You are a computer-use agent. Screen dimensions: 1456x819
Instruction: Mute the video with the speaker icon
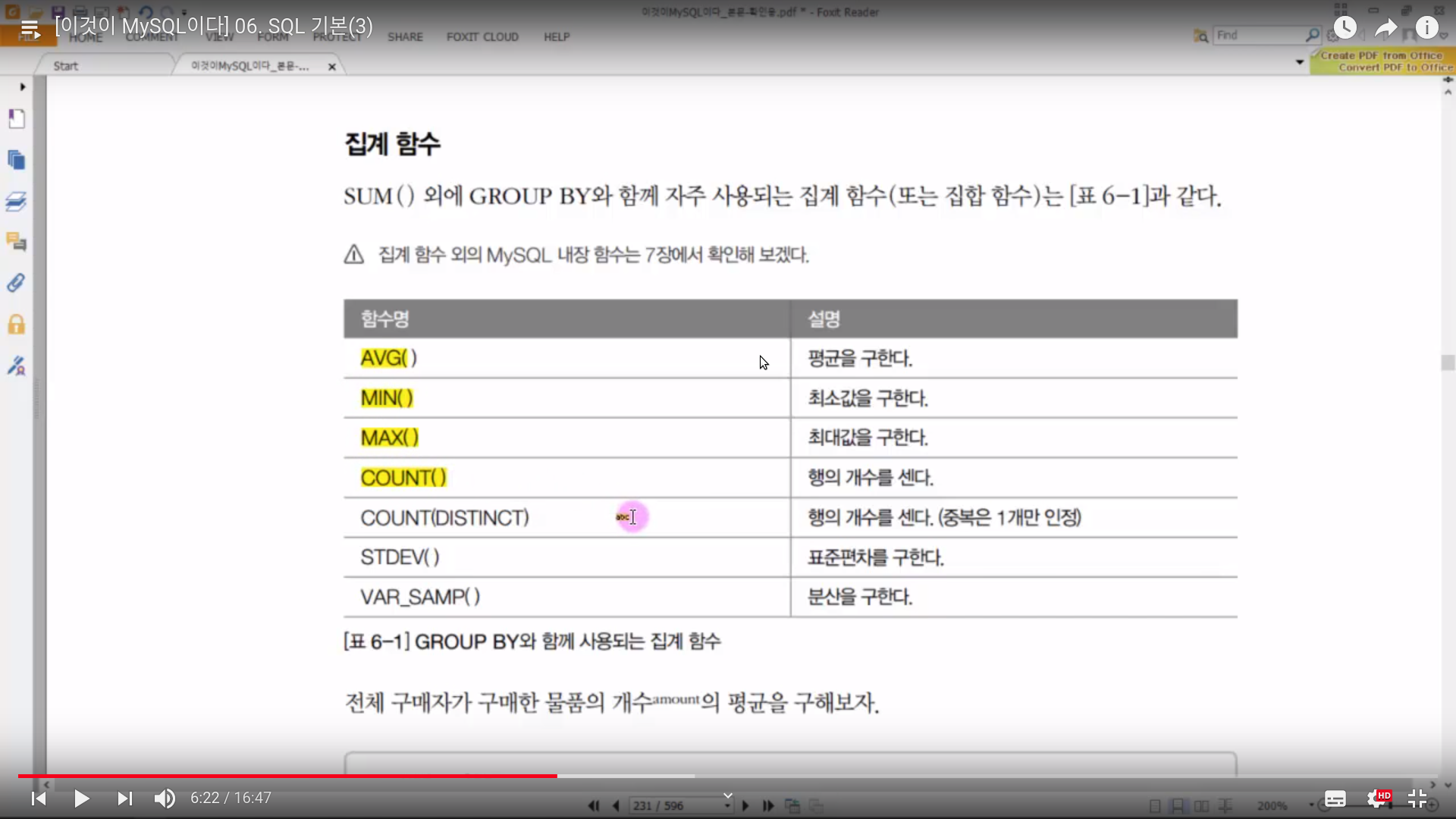tap(165, 799)
